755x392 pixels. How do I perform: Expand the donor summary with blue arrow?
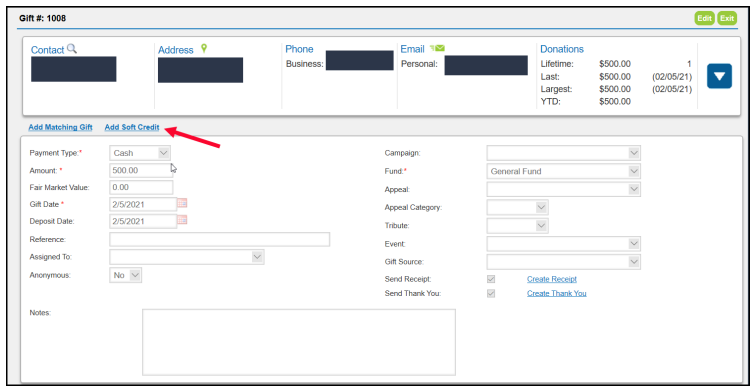pos(719,76)
